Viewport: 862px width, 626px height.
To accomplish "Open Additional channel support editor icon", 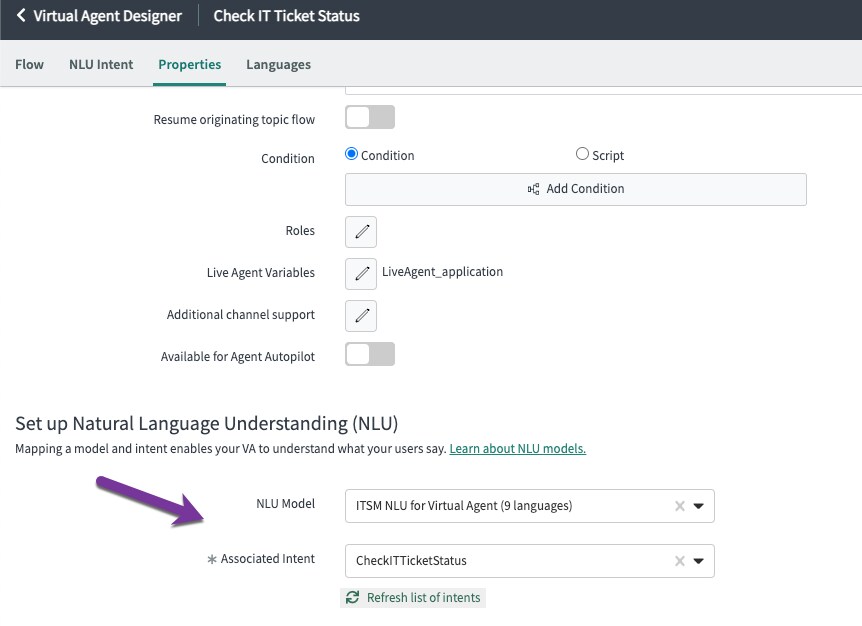I will tap(360, 315).
